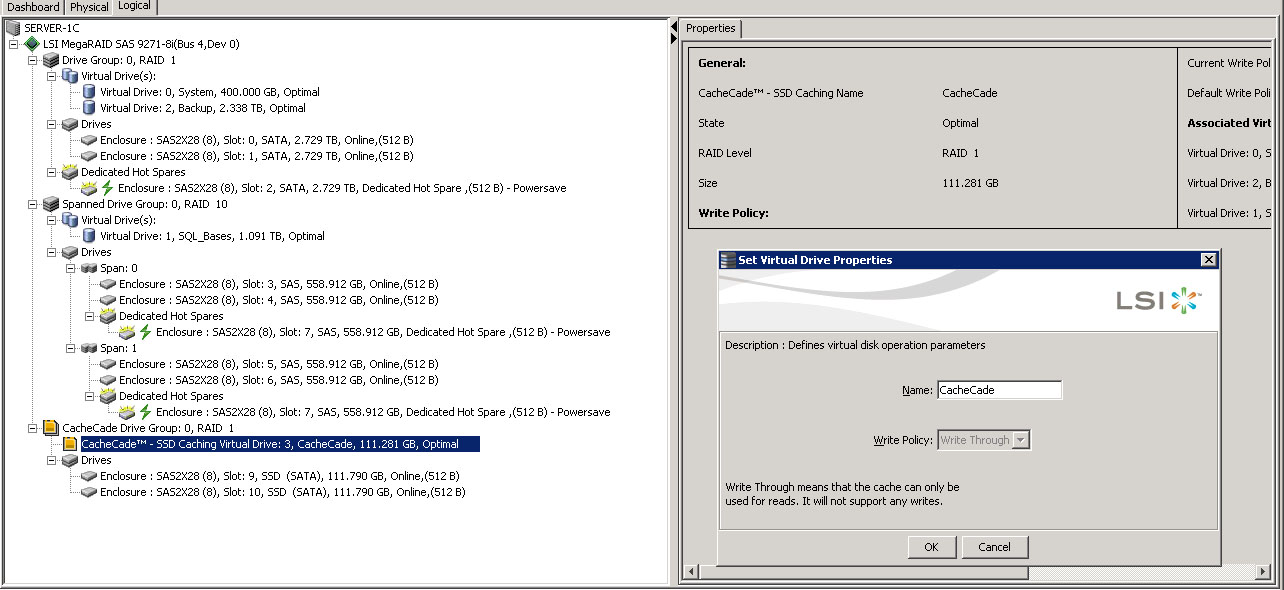The image size is (1284, 590).
Task: Click the Span: 0 icon
Action: coord(89,268)
